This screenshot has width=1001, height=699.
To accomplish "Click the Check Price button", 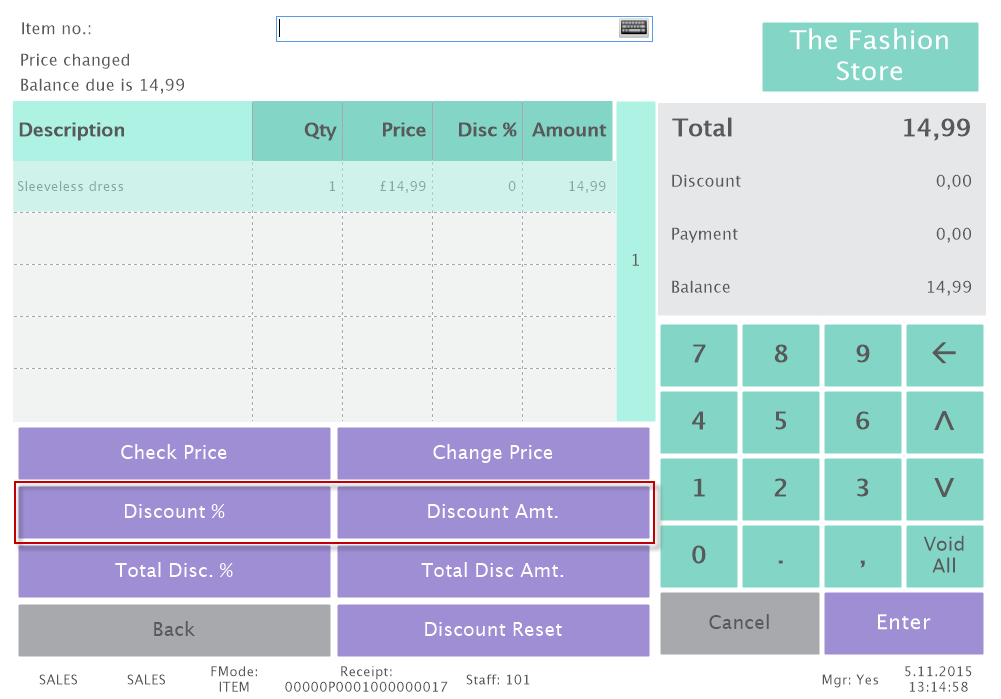I will tap(174, 453).
